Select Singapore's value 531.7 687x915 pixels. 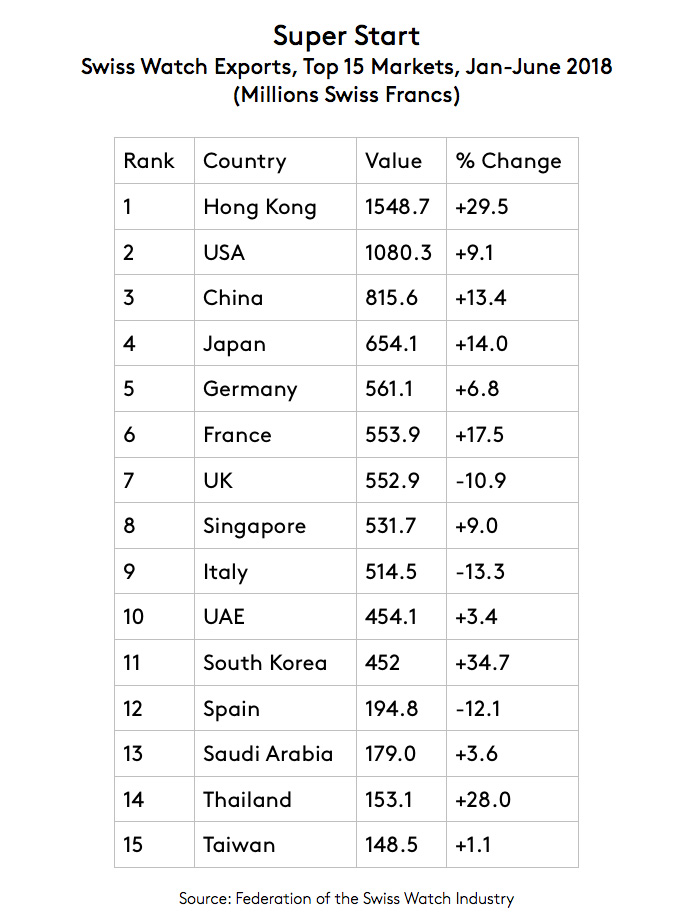[x=391, y=526]
